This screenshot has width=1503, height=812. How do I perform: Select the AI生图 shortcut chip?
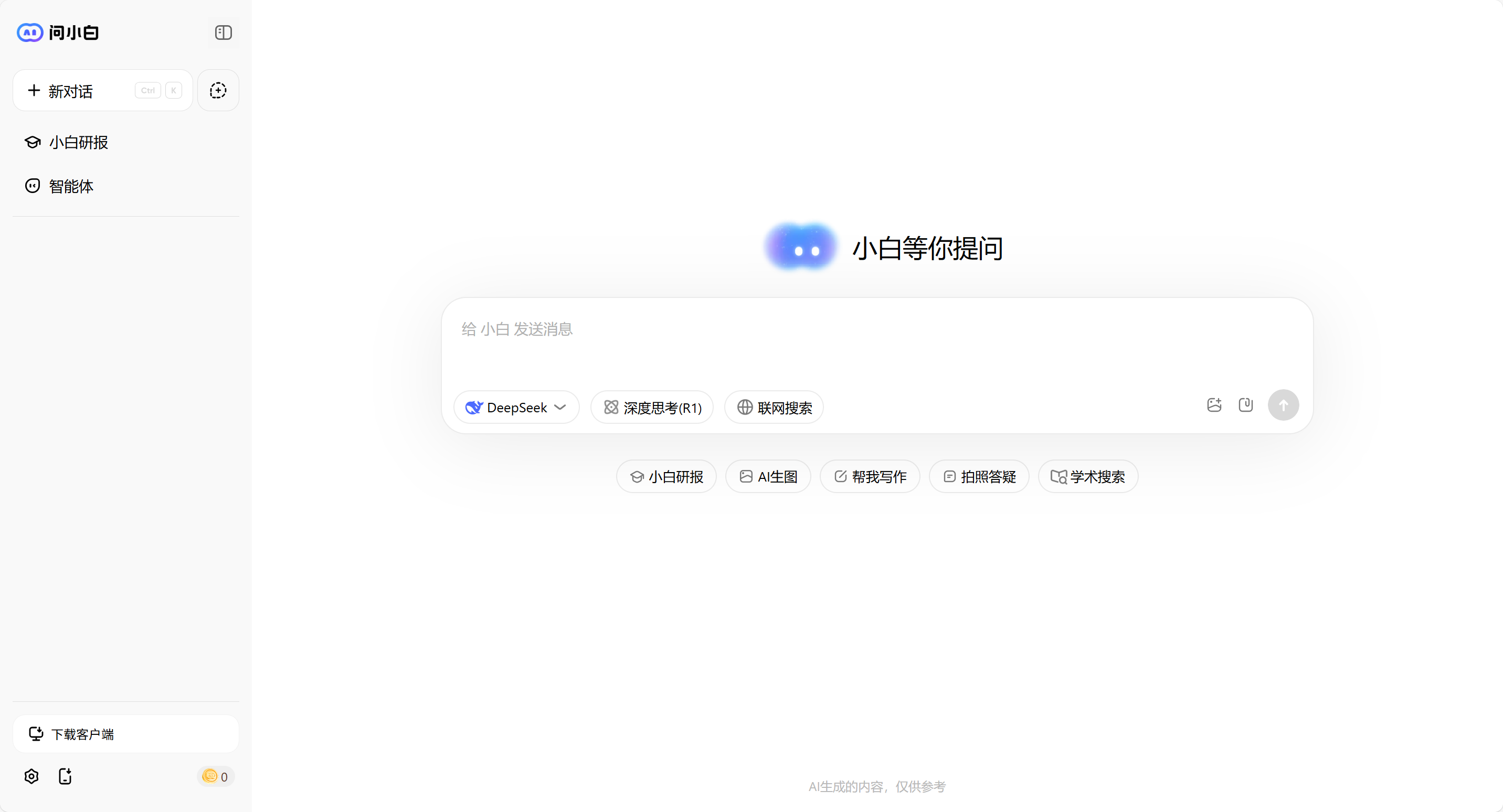click(768, 477)
